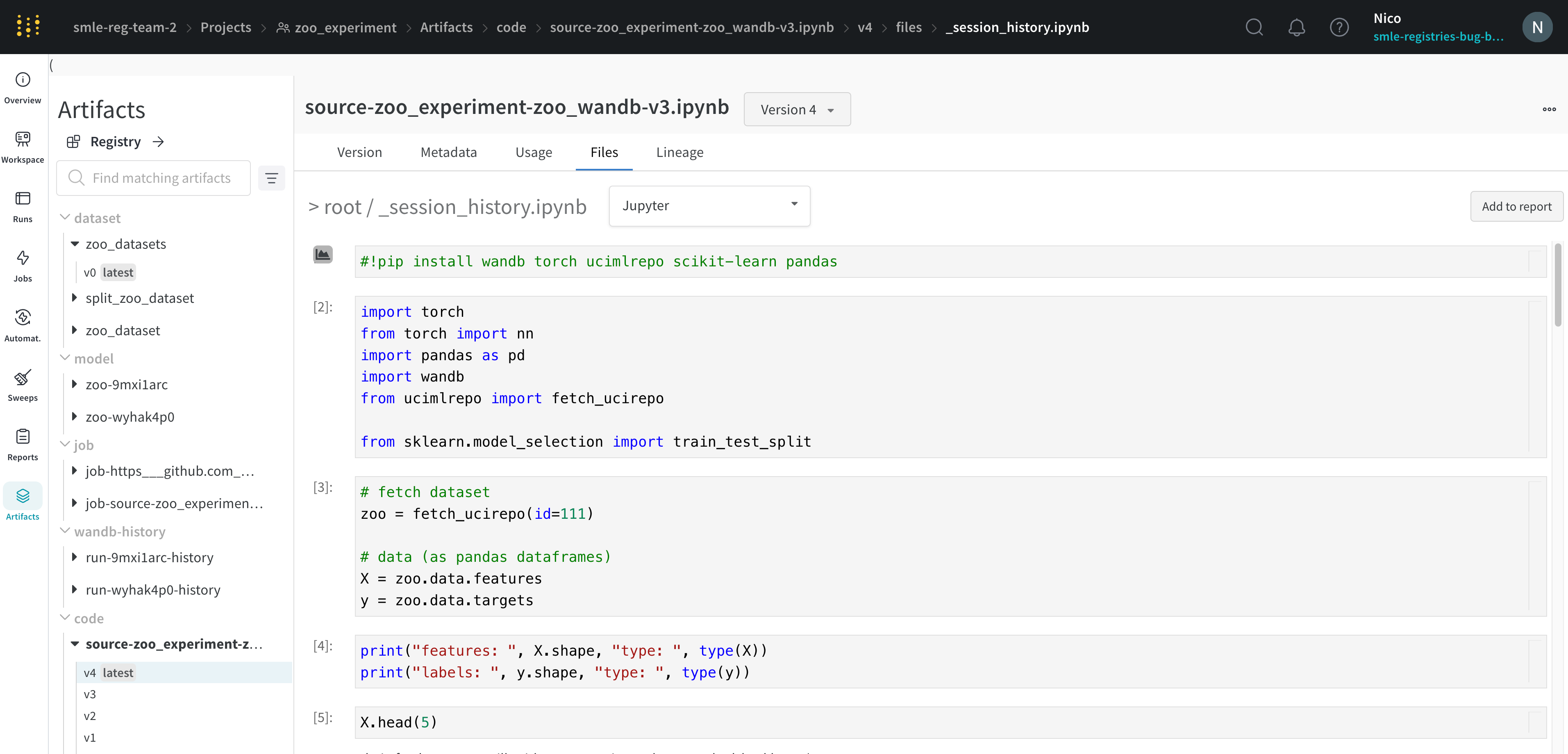1568x754 pixels.
Task: Select the Sweeps icon in the sidebar
Action: click(23, 385)
